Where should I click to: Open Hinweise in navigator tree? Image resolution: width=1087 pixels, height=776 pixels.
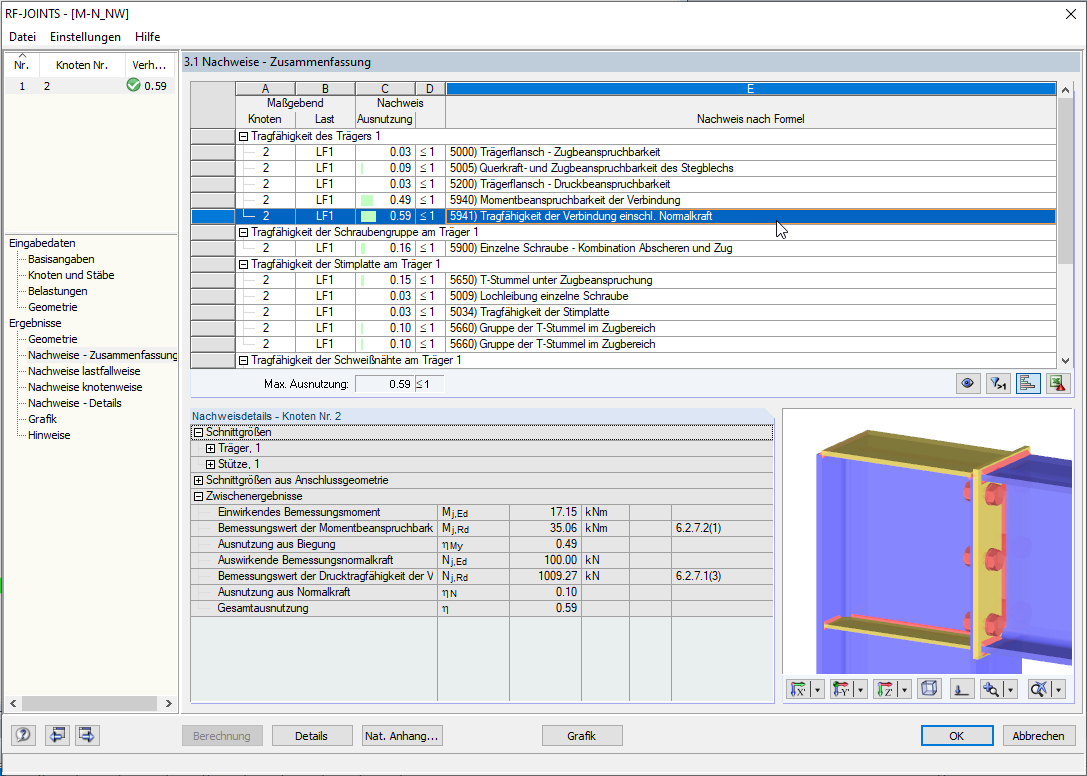tap(49, 436)
